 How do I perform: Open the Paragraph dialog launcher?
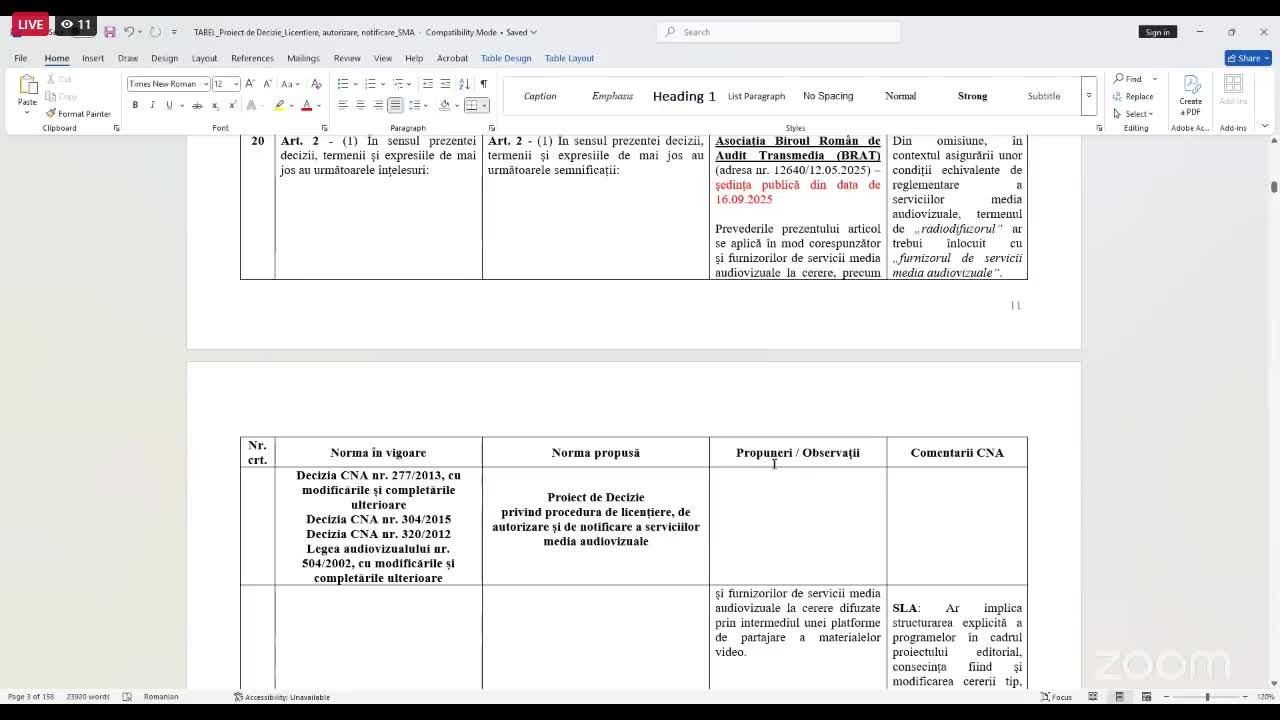point(491,128)
